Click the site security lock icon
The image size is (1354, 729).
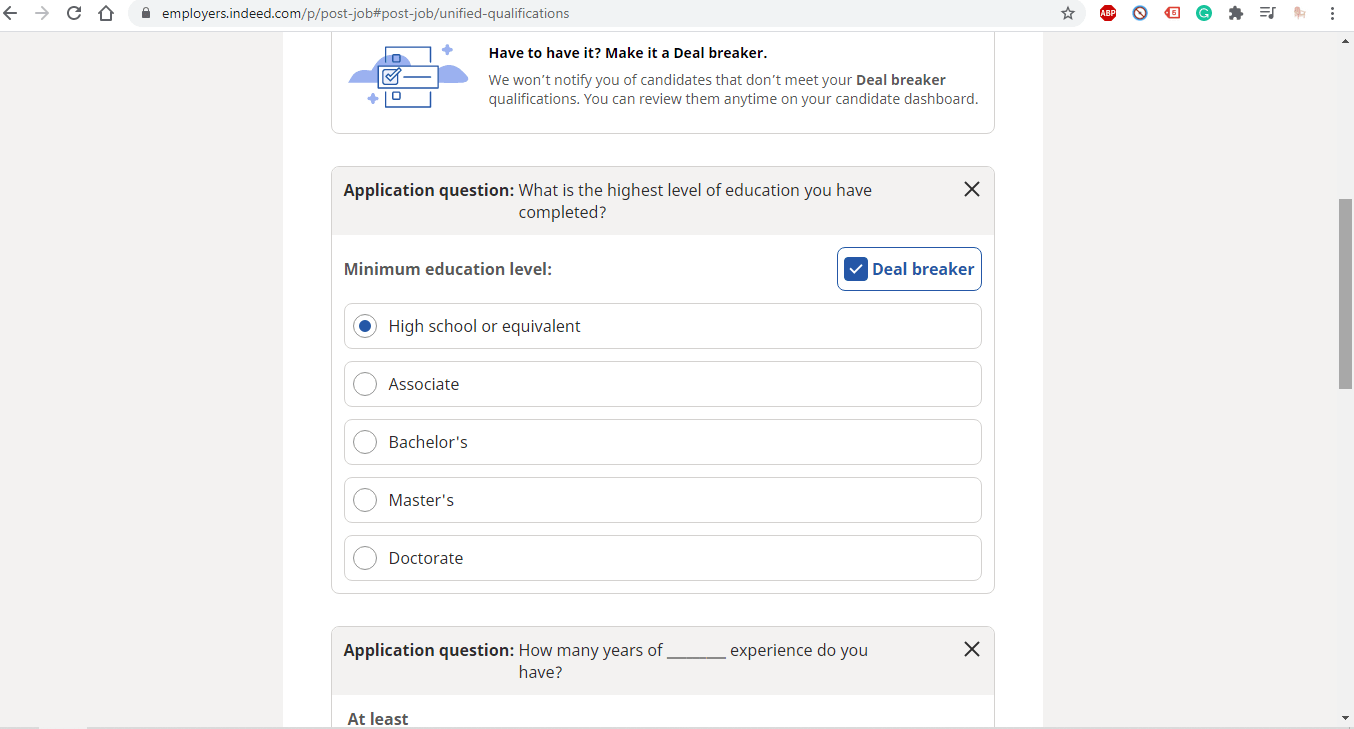pos(146,13)
